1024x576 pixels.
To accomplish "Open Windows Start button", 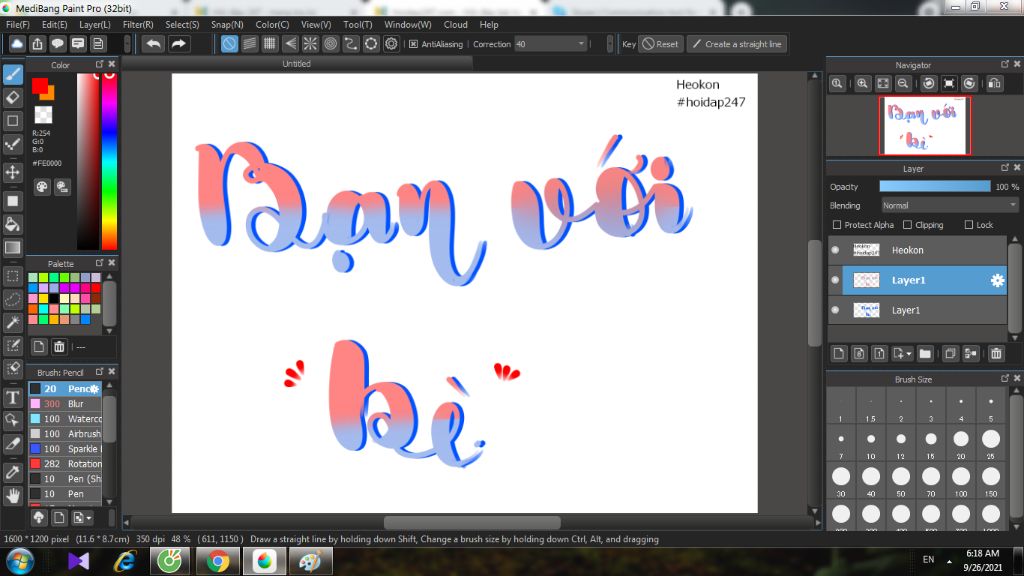I will click(x=19, y=562).
